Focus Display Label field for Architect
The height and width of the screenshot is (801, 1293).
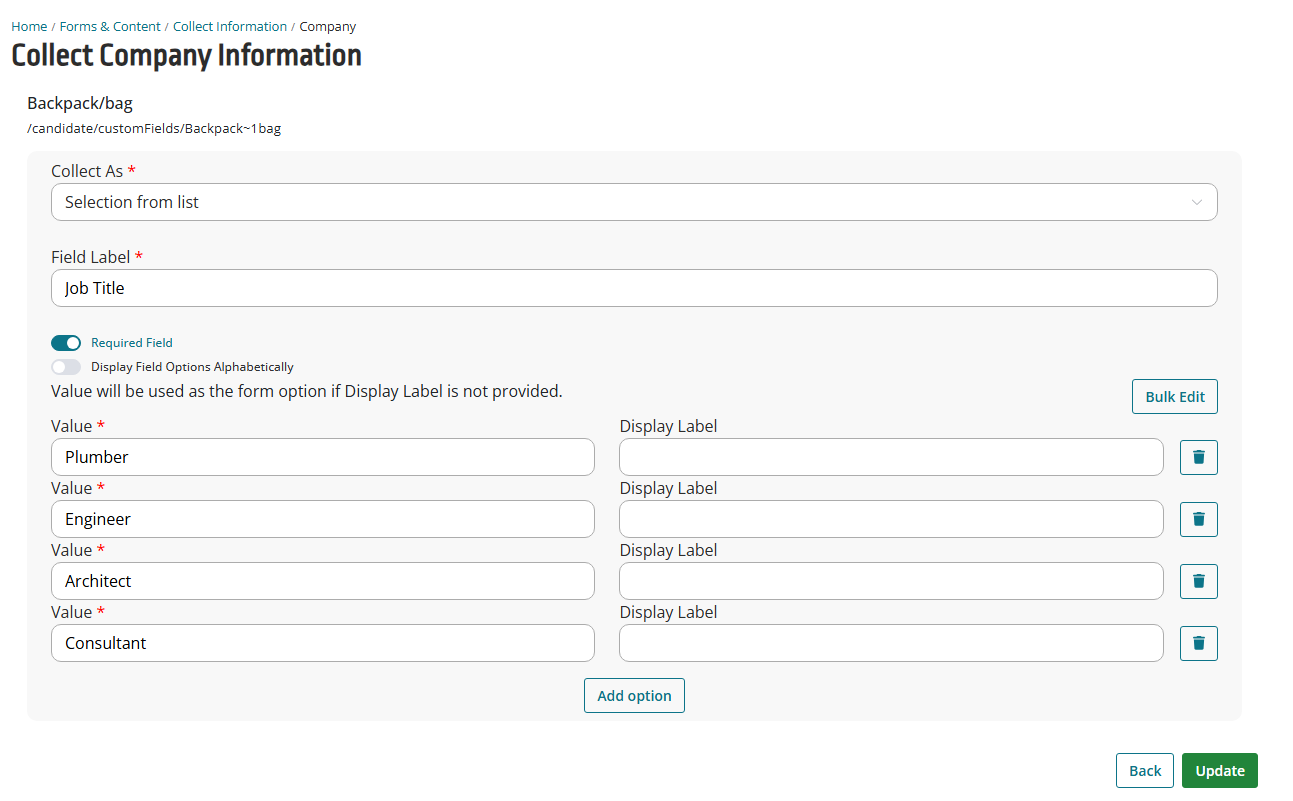891,581
